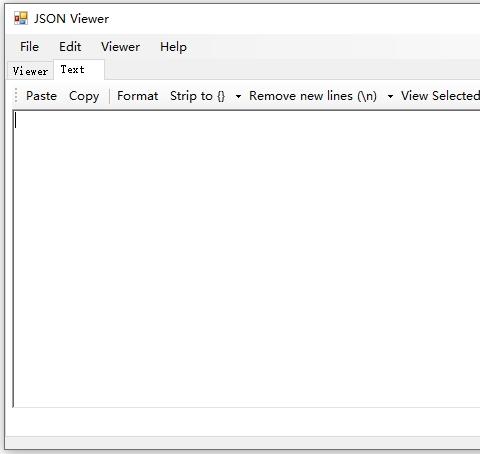Open the Help menu
Screen dimensions: 480x454
173,47
